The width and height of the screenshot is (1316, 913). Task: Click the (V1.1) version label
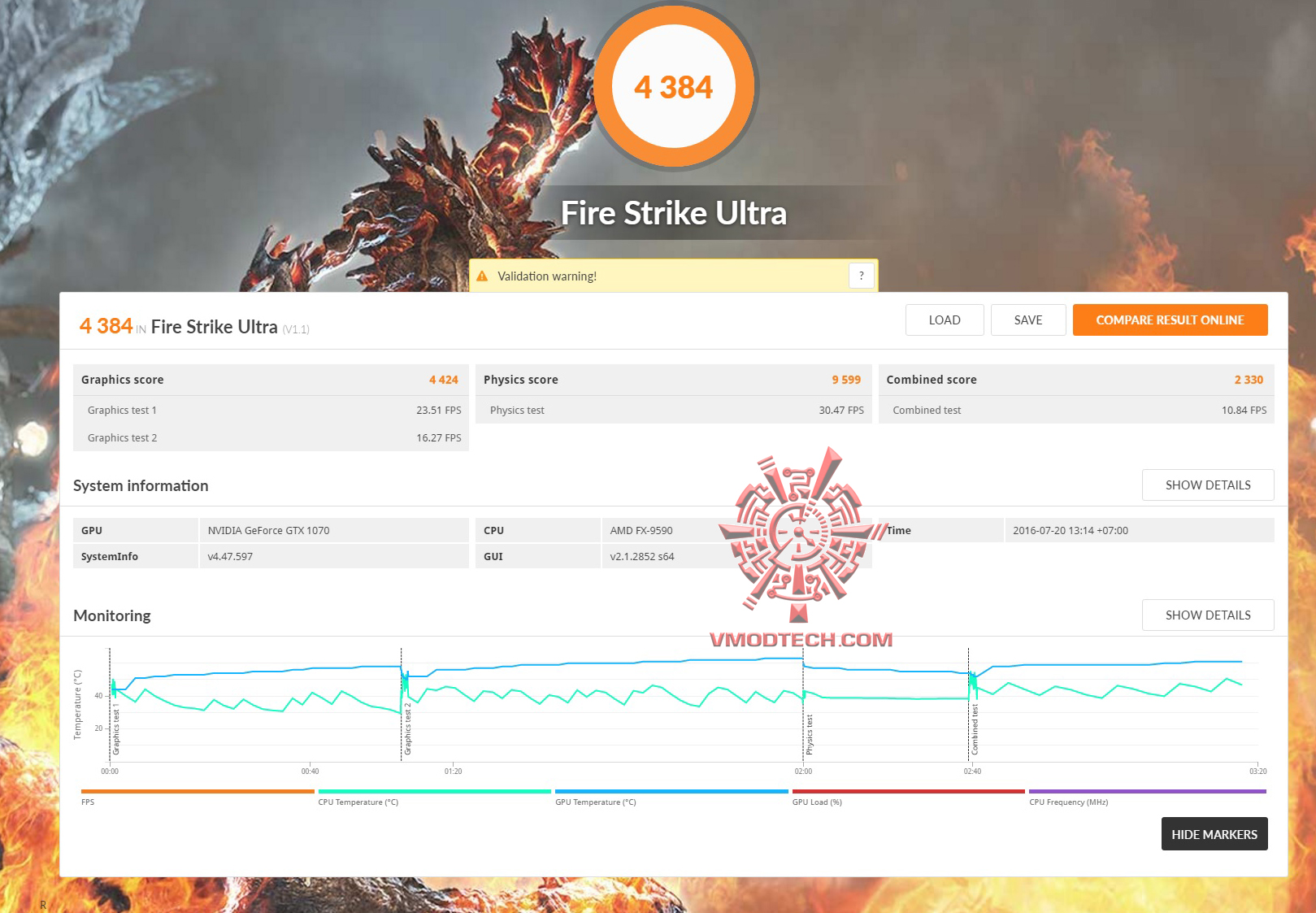[x=296, y=329]
